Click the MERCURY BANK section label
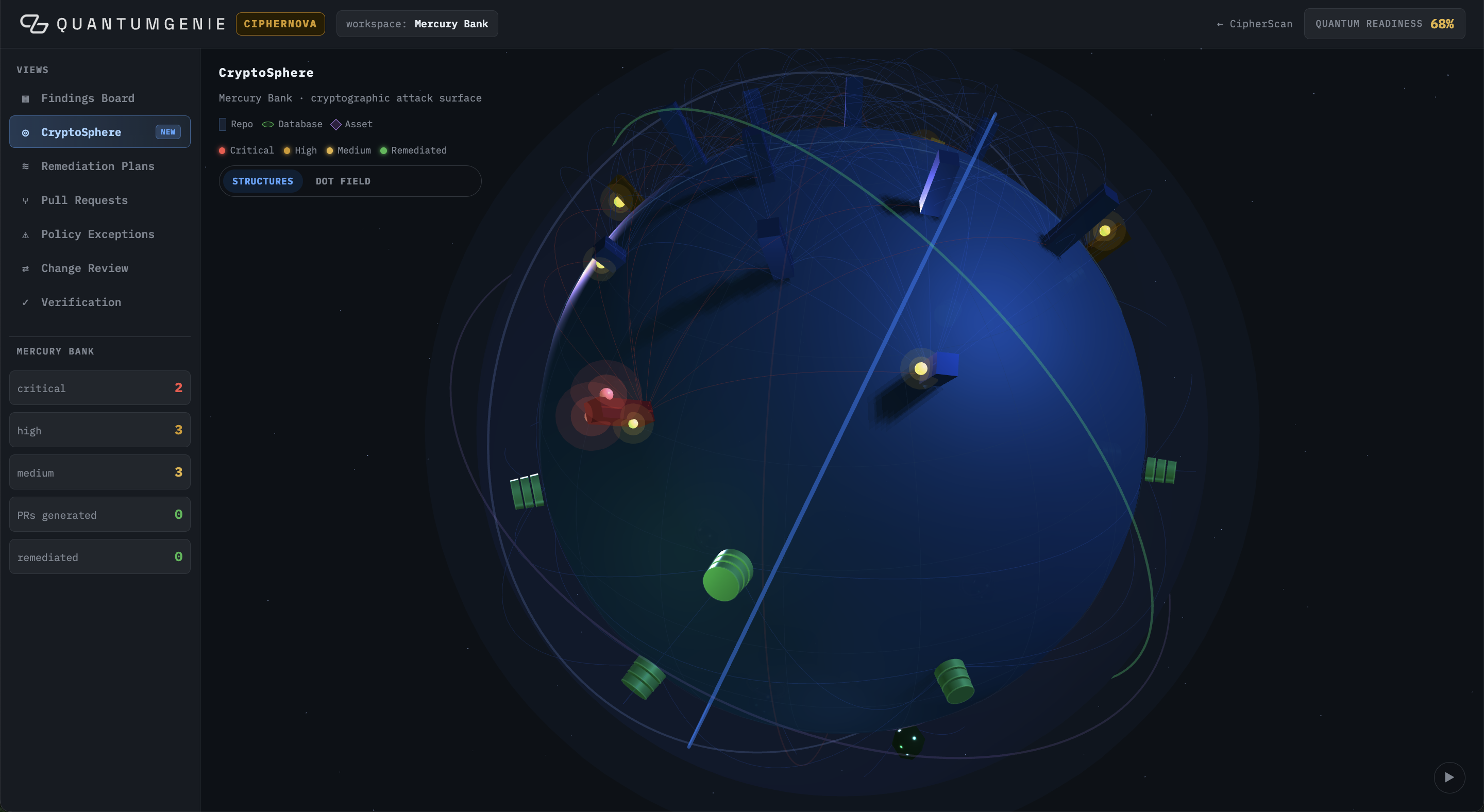Image resolution: width=1484 pixels, height=812 pixels. [x=55, y=351]
